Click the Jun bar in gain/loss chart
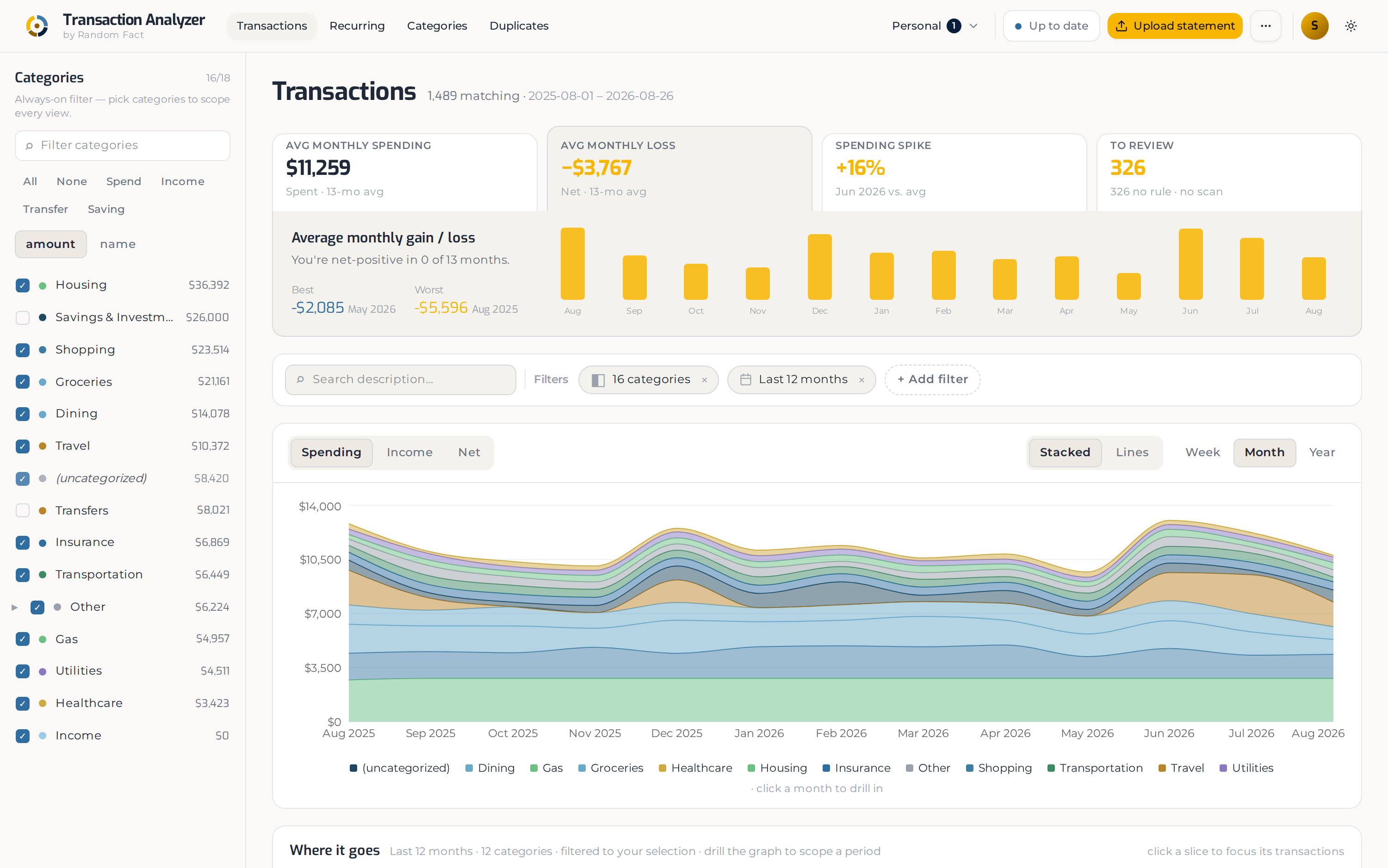1388x868 pixels. pyautogui.click(x=1190, y=264)
